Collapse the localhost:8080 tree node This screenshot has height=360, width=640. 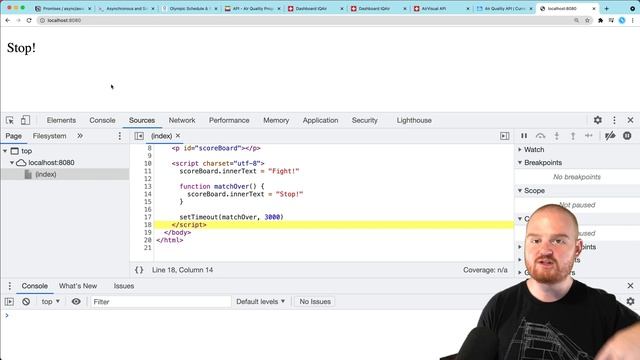click(x=12, y=162)
